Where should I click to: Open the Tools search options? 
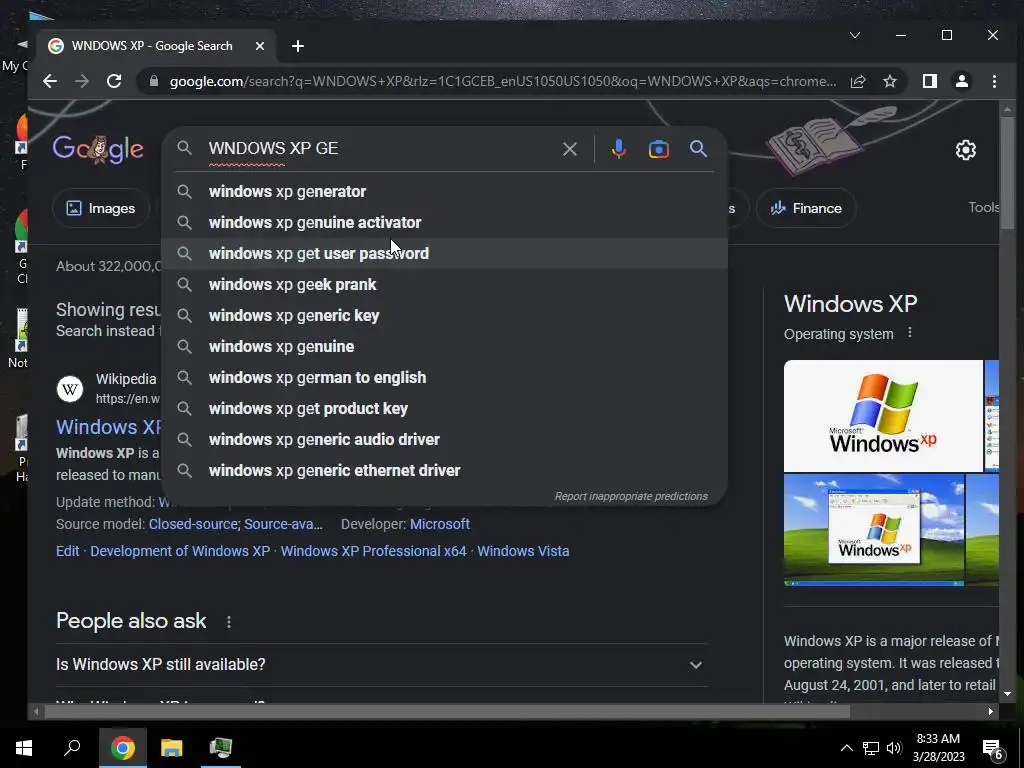click(984, 207)
